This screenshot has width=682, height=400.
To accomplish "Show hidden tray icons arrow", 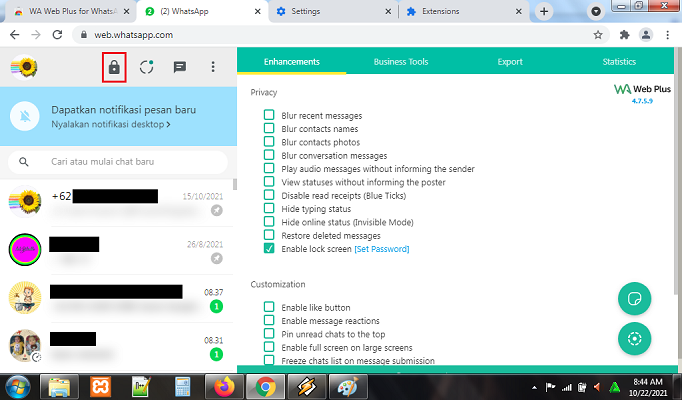I will tap(534, 387).
